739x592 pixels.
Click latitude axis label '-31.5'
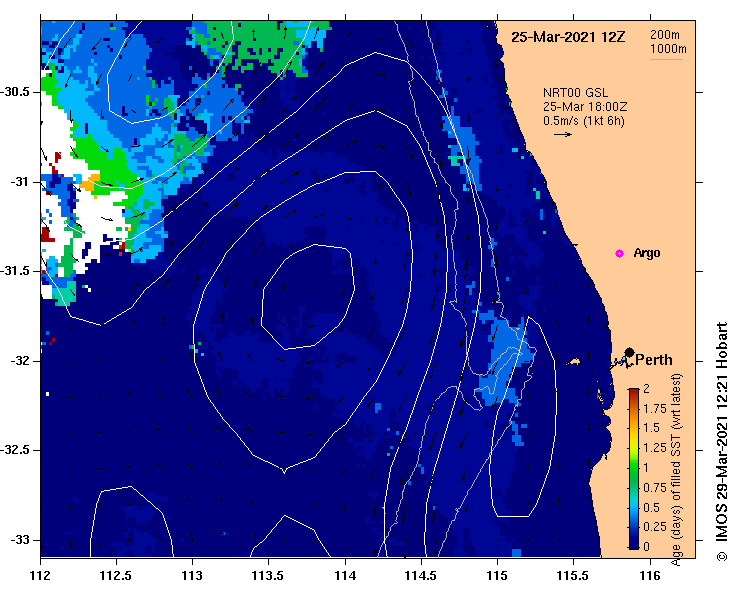coord(15,271)
